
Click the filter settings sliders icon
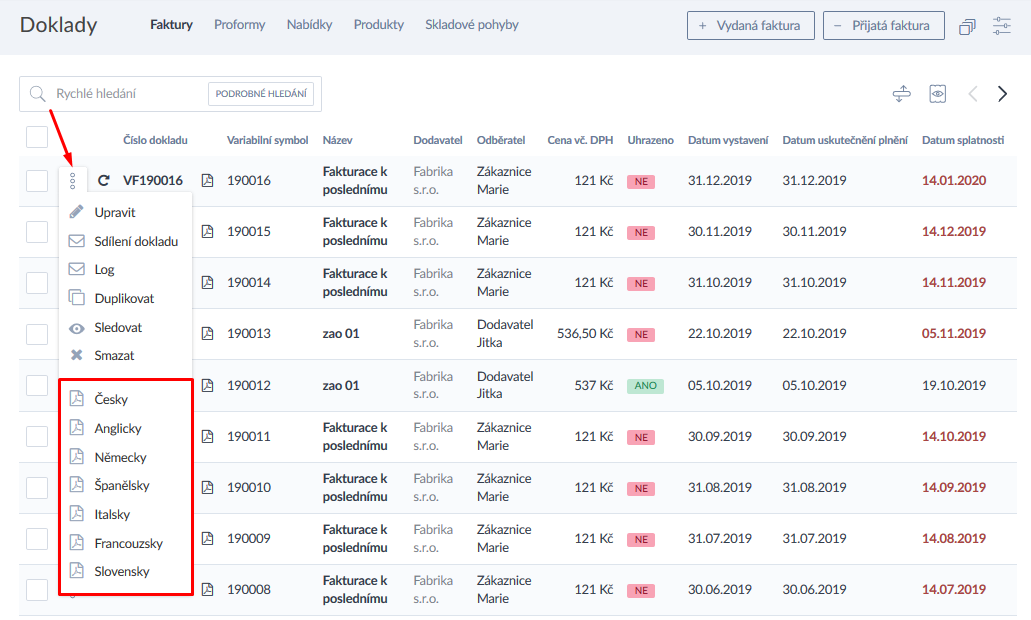1001,26
